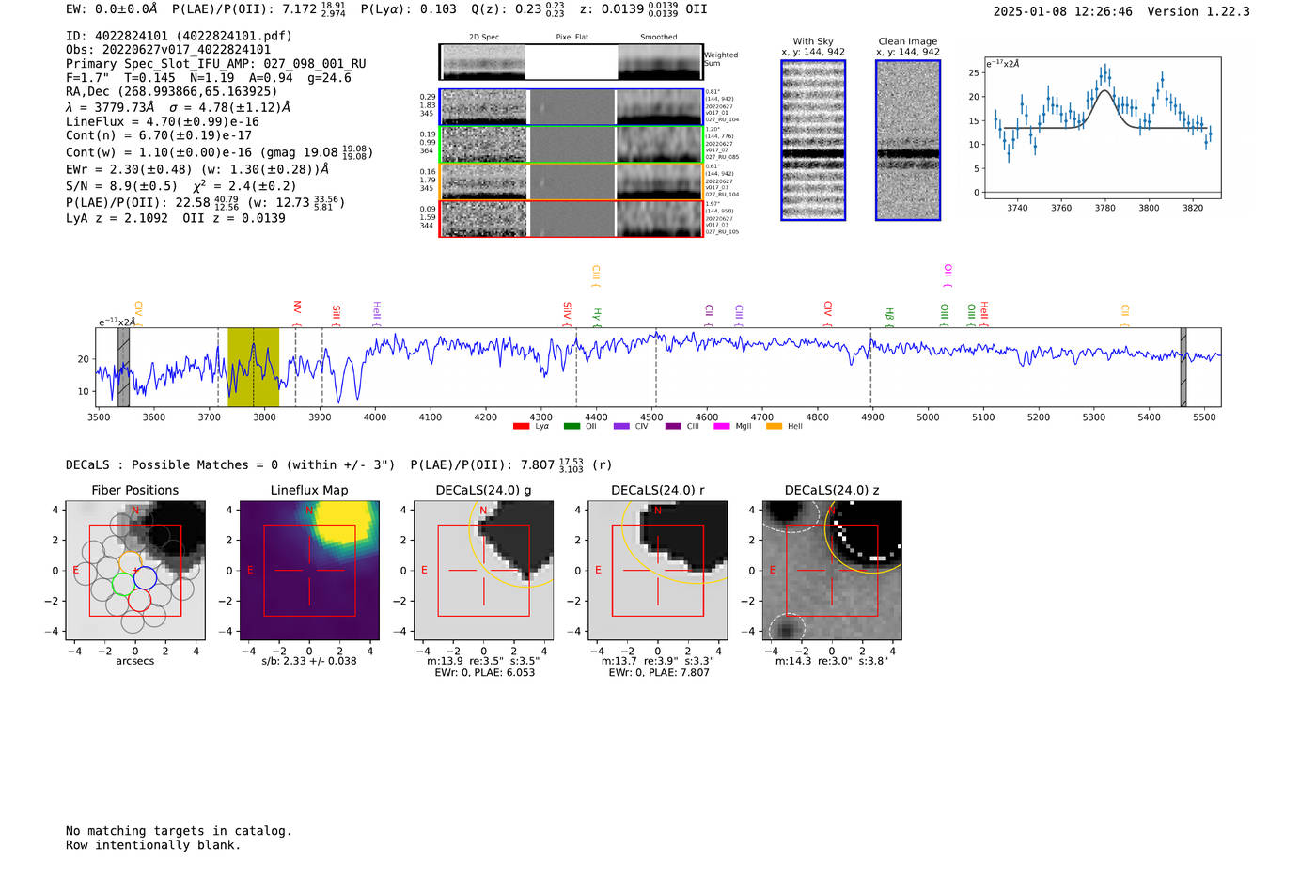The height and width of the screenshot is (896, 1316).
Task: Click the green Hγ line label
Action: coord(597,317)
